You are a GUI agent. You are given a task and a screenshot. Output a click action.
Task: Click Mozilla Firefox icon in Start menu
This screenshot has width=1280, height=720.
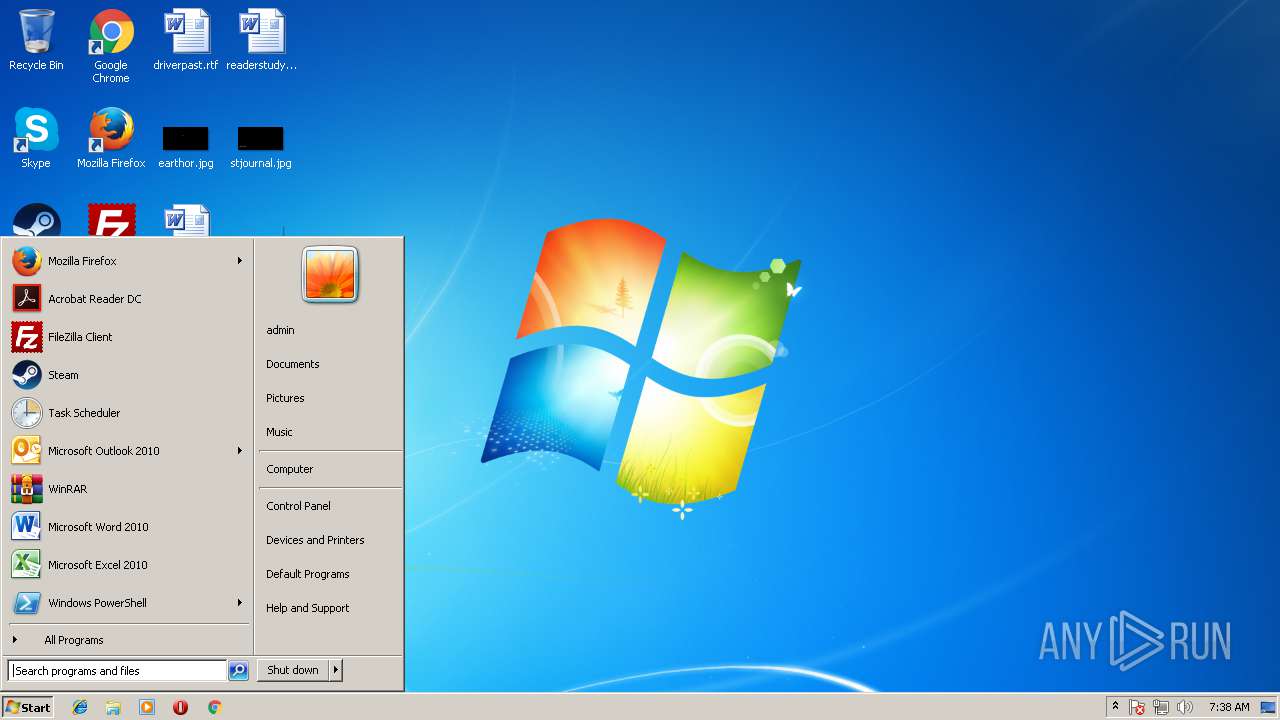point(26,261)
